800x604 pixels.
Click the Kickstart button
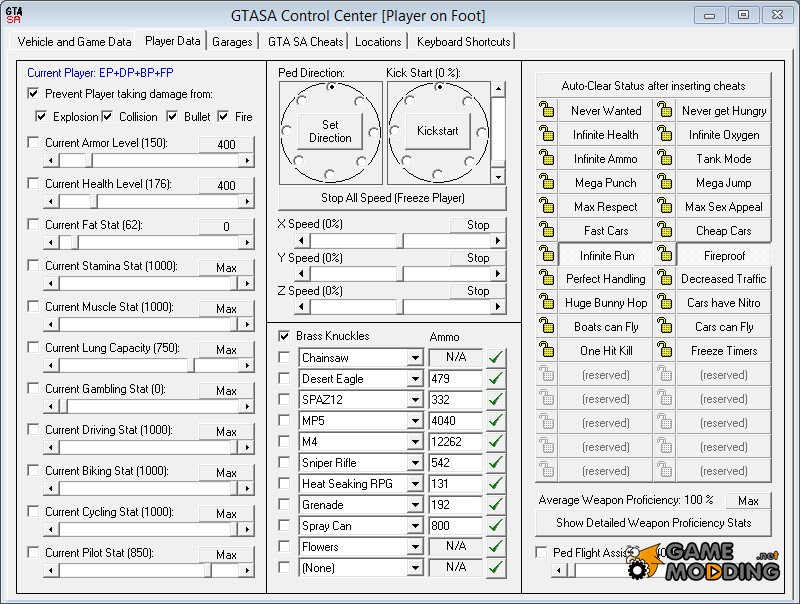click(x=438, y=131)
